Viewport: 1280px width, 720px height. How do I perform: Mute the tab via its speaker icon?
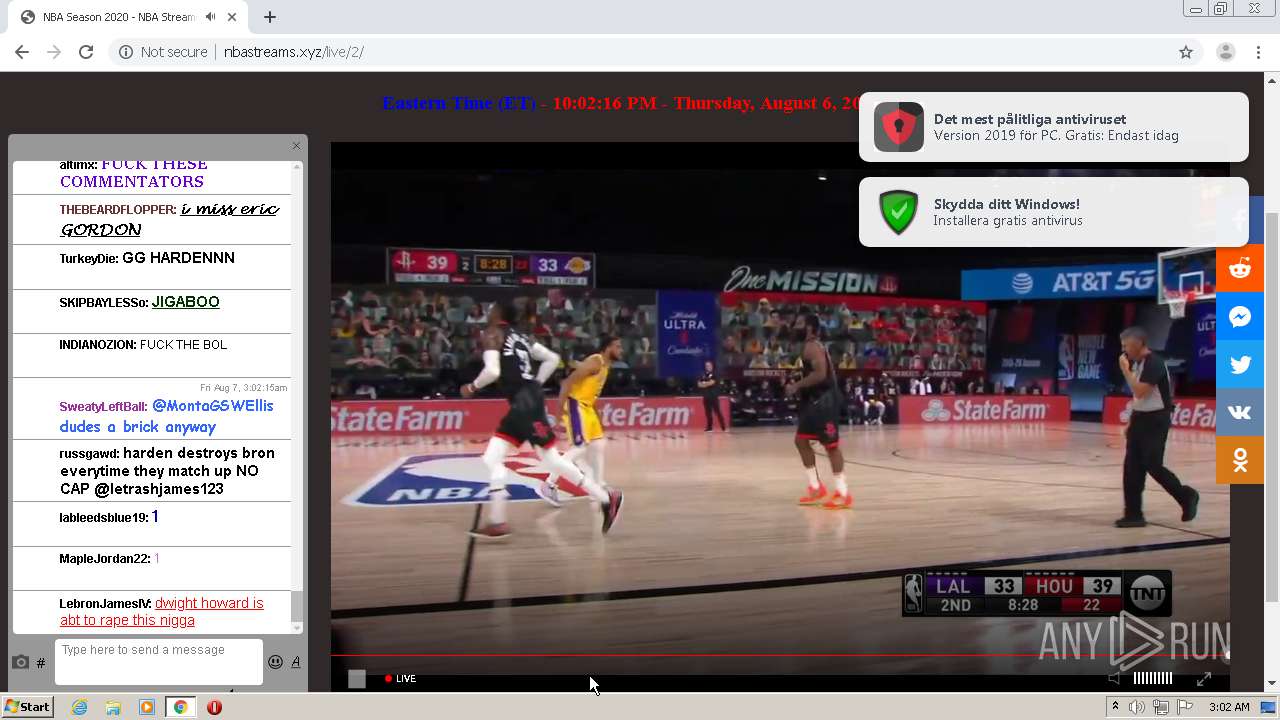[x=210, y=17]
